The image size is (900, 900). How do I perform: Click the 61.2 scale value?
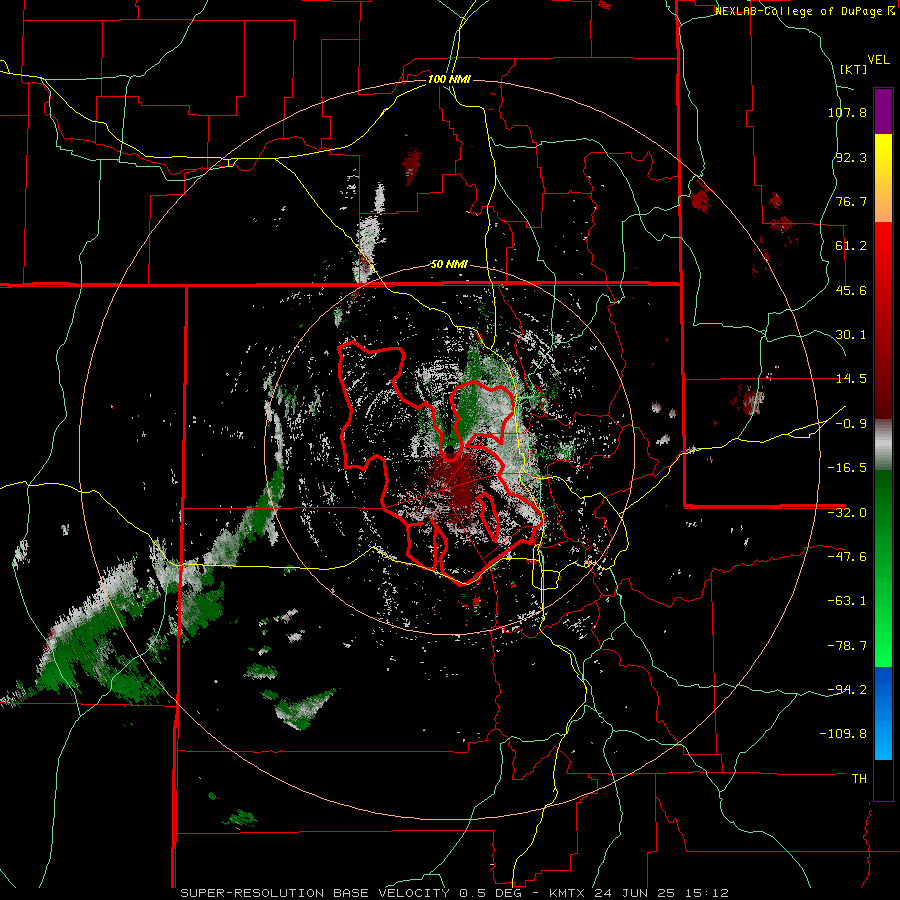[x=851, y=246]
